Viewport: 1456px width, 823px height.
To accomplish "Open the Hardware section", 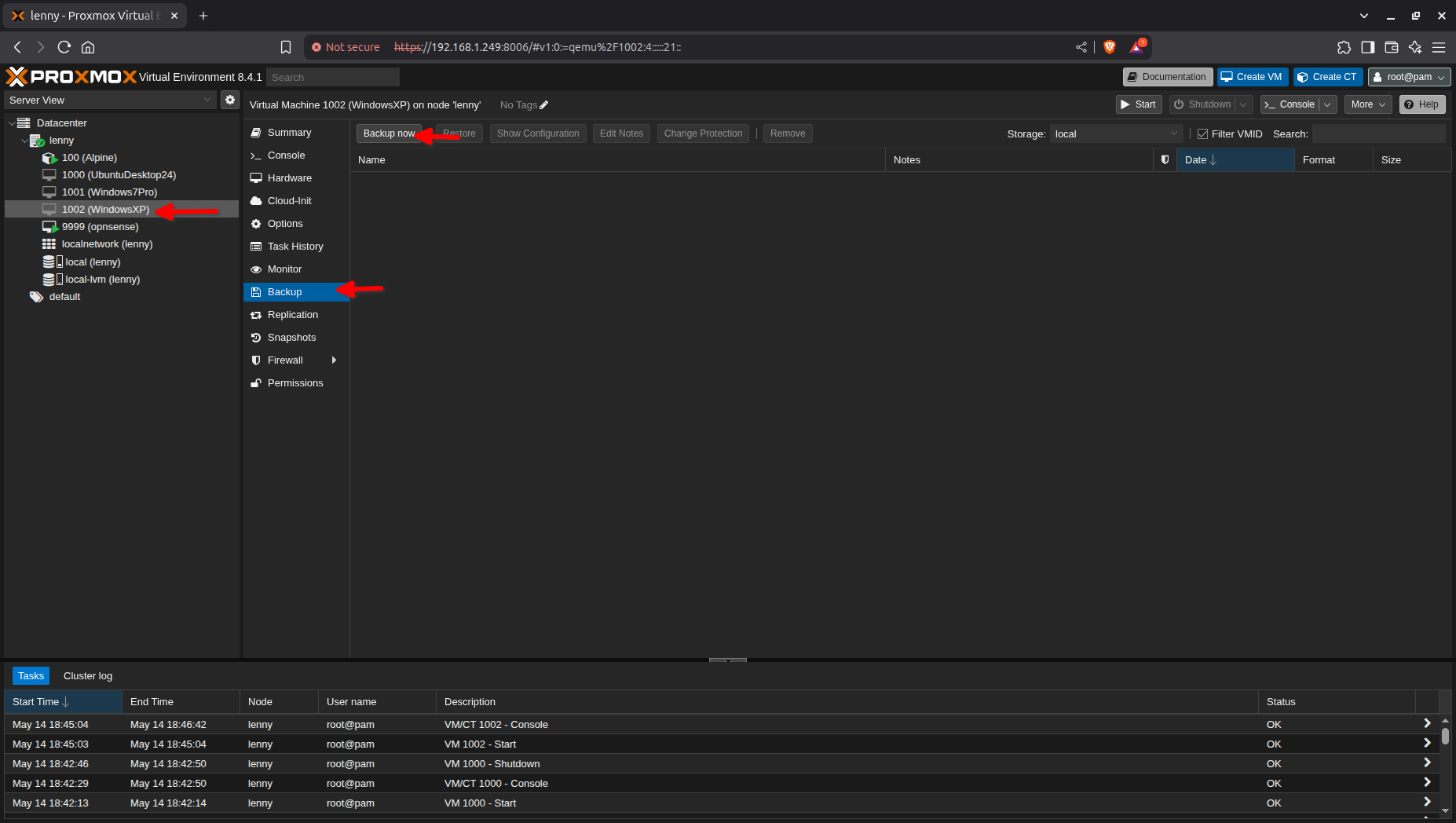I will [x=296, y=178].
